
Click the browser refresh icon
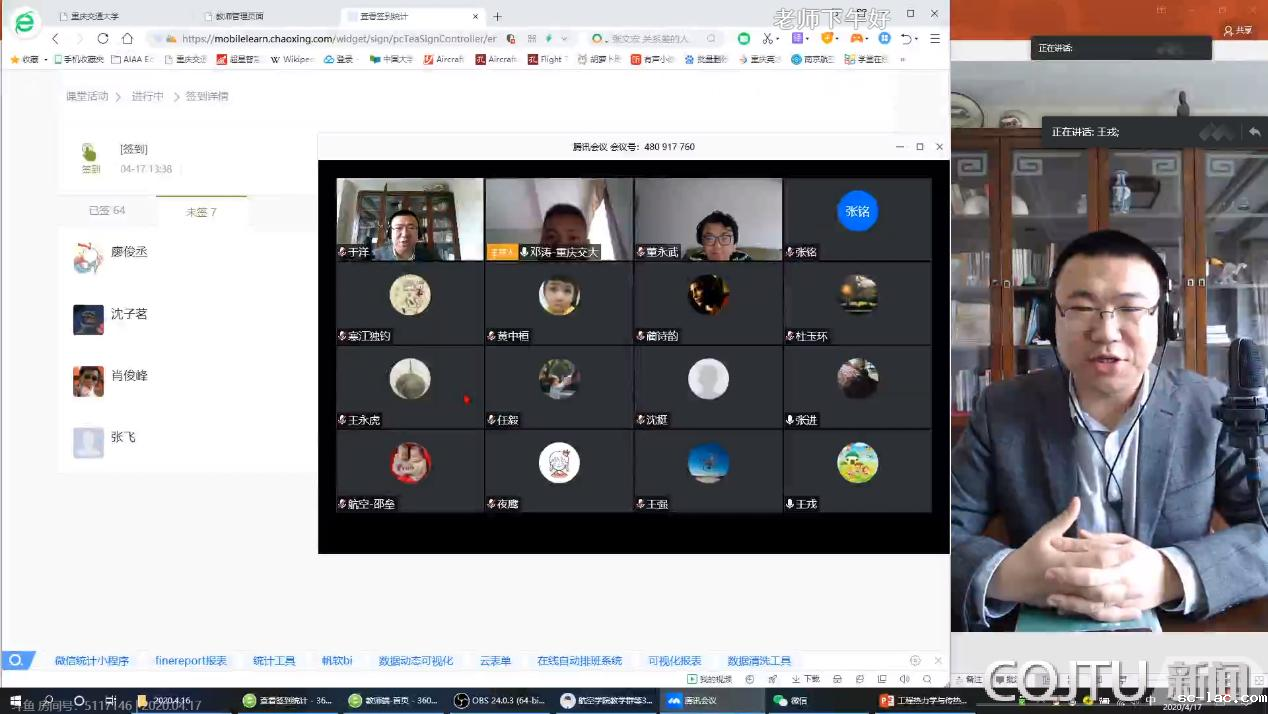coord(103,38)
